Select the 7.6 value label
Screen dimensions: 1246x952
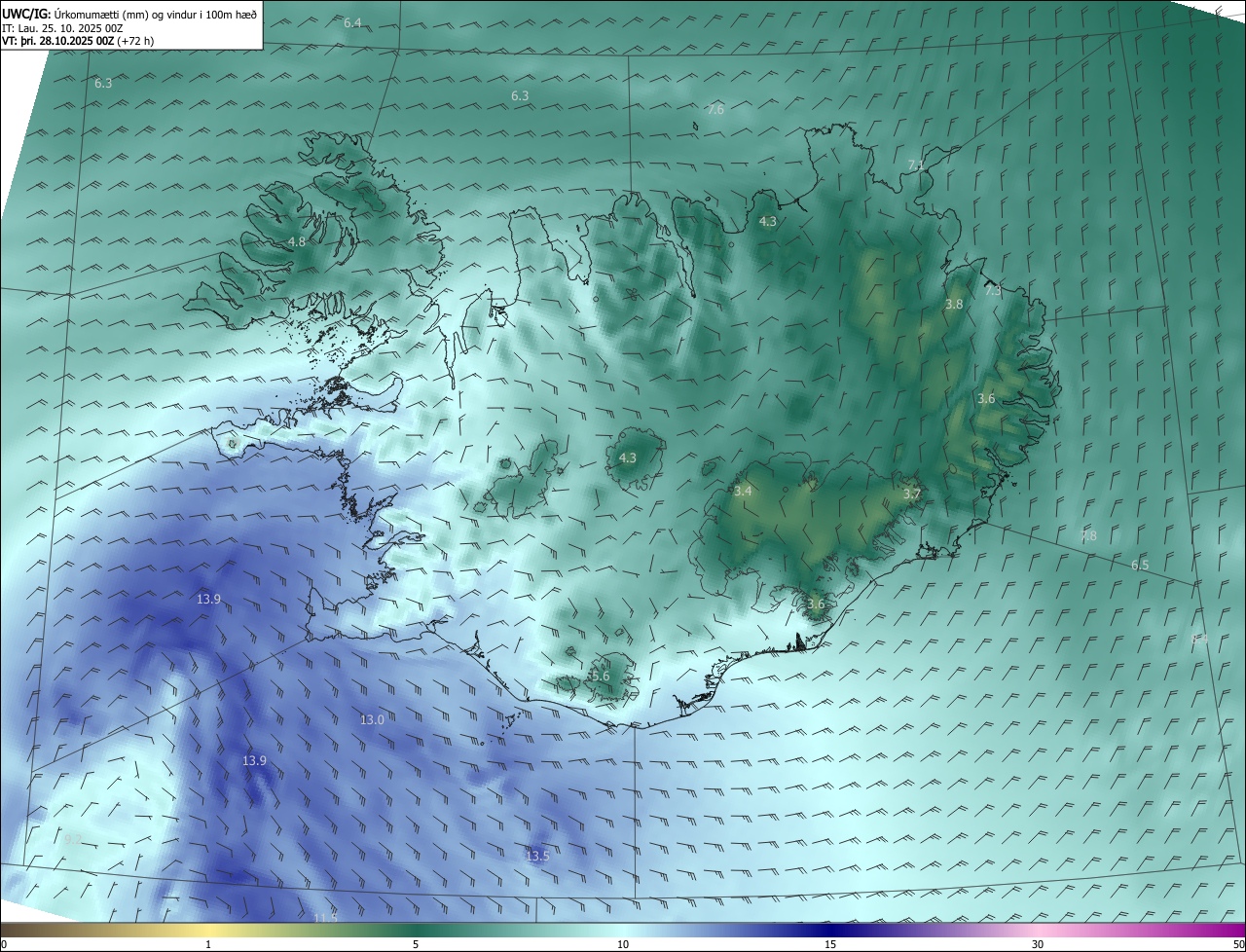715,110
